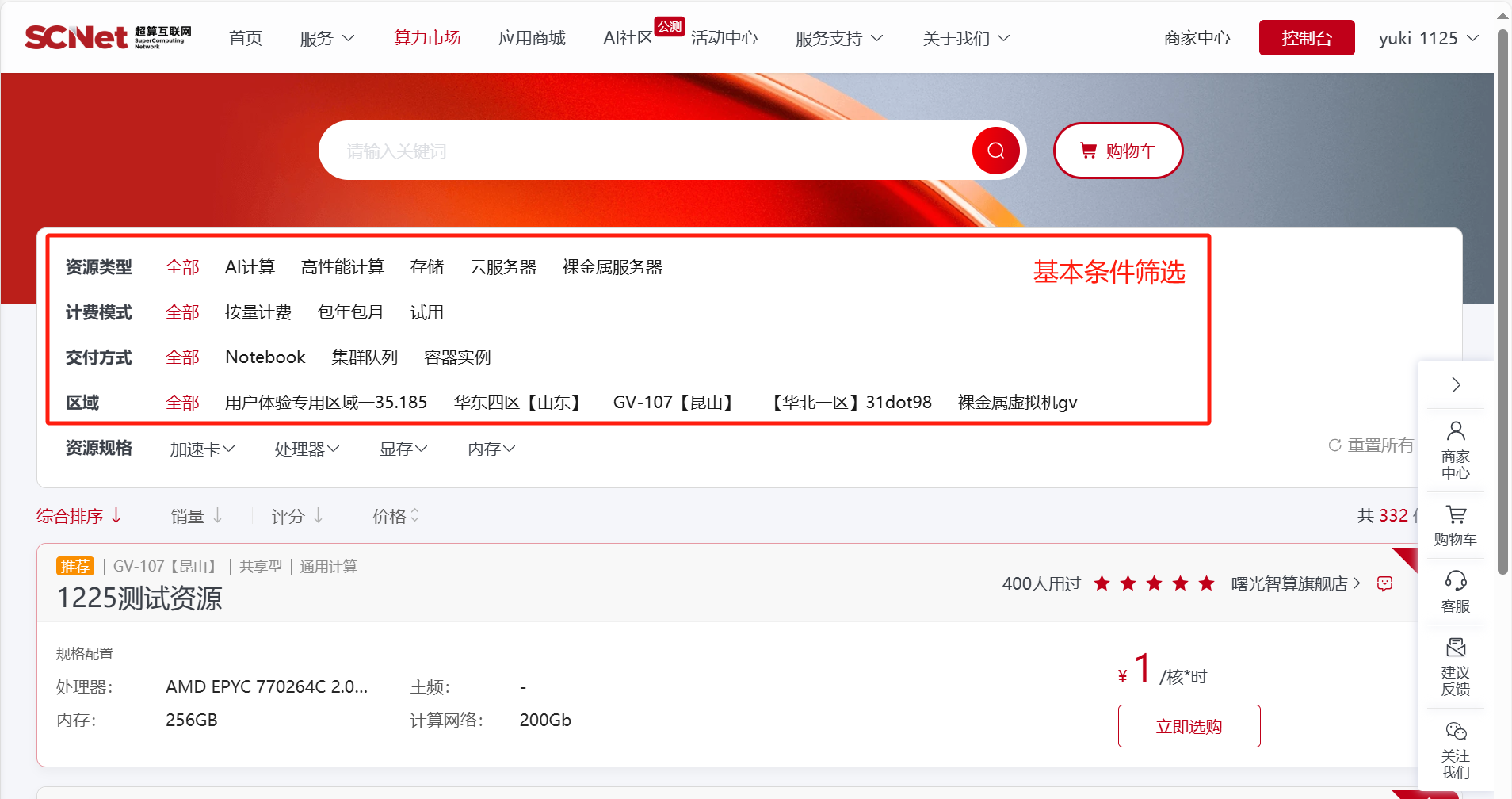The height and width of the screenshot is (799, 1512).
Task: Open the 关注我们 WeChat icon
Action: click(1455, 749)
